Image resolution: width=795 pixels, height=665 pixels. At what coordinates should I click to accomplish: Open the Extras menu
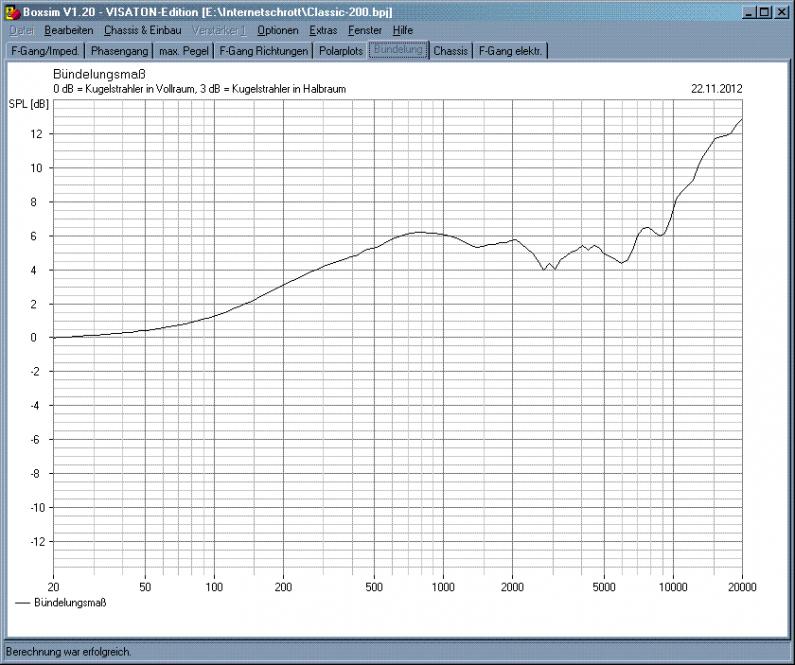click(323, 30)
